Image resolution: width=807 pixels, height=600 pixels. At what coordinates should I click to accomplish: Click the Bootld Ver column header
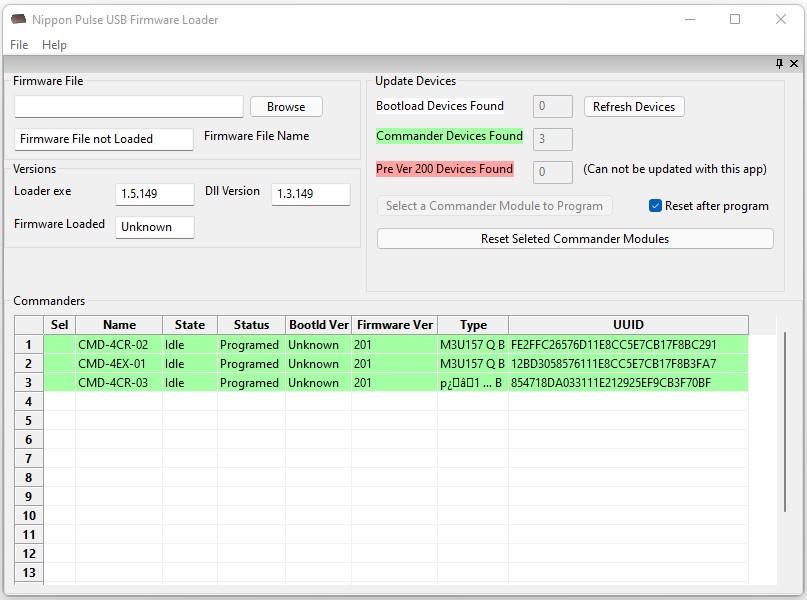[319, 325]
